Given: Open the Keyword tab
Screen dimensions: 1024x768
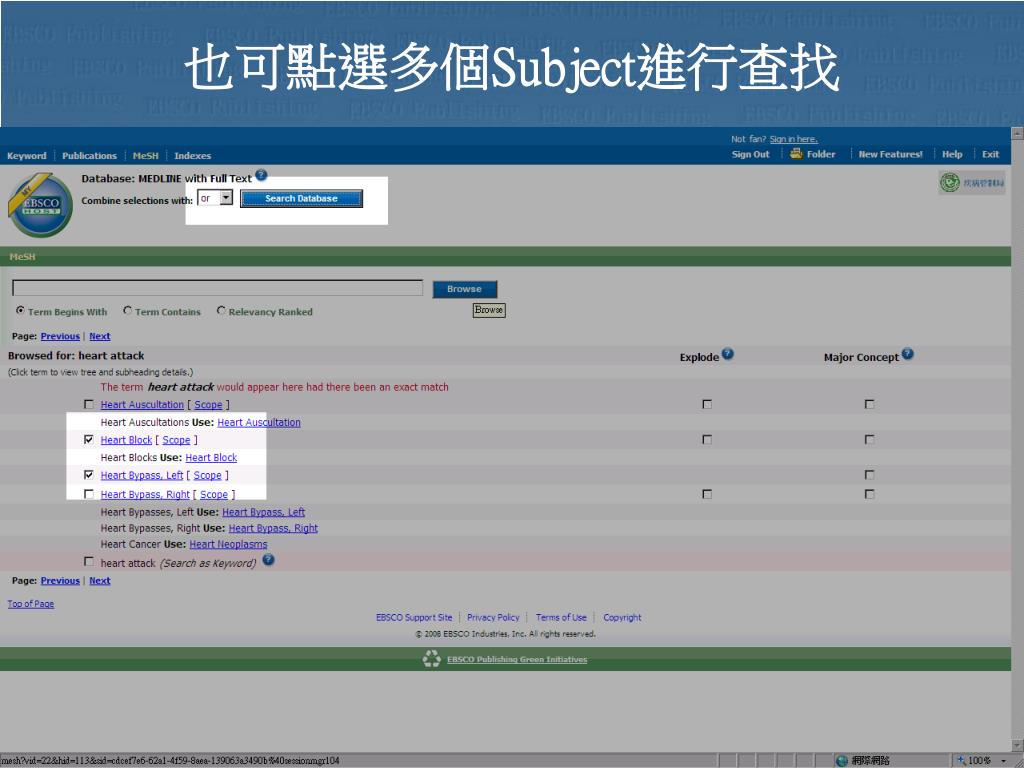Looking at the screenshot, I should point(27,155).
